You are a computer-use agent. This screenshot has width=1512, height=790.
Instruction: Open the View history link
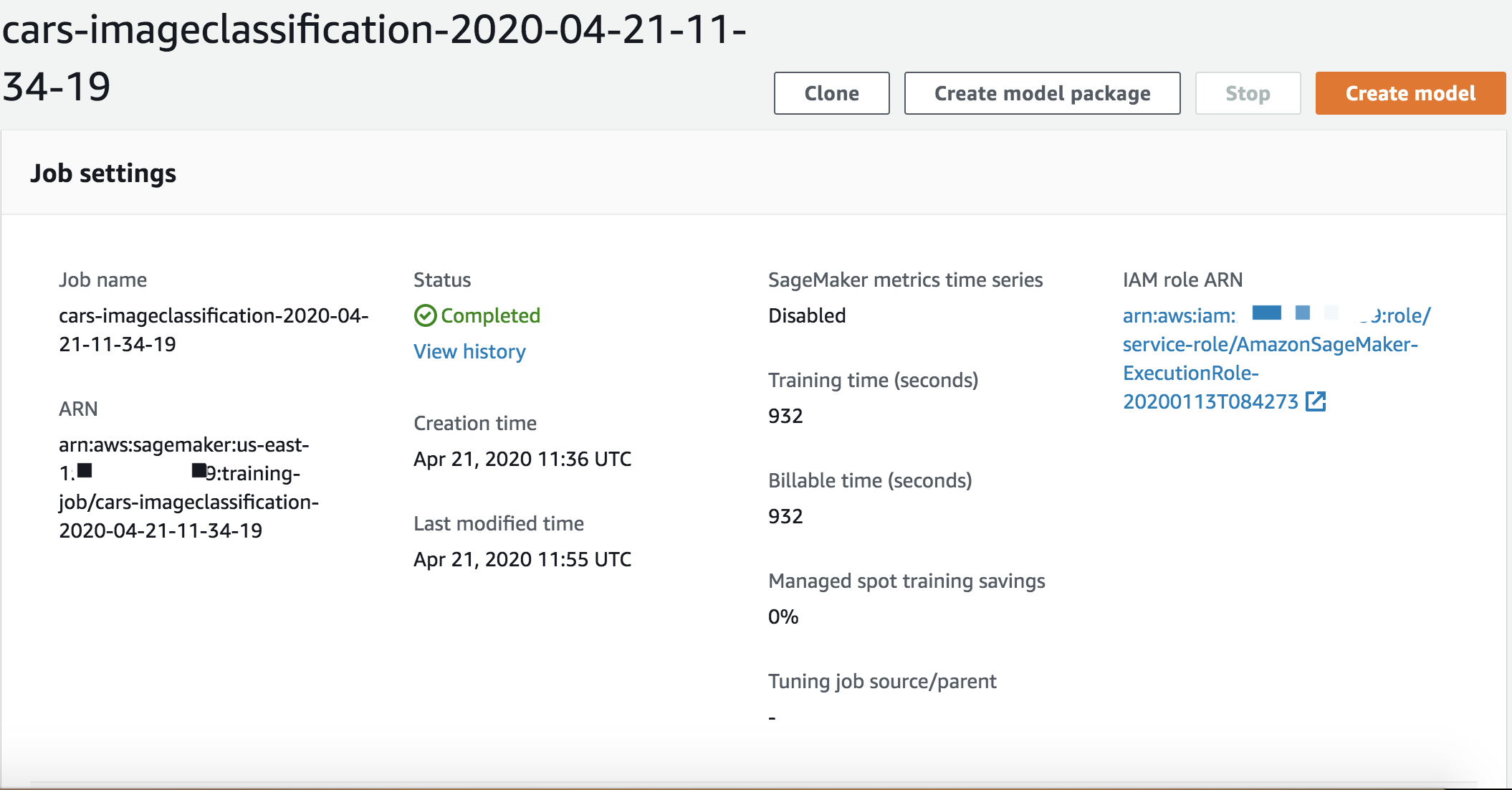[x=469, y=351]
